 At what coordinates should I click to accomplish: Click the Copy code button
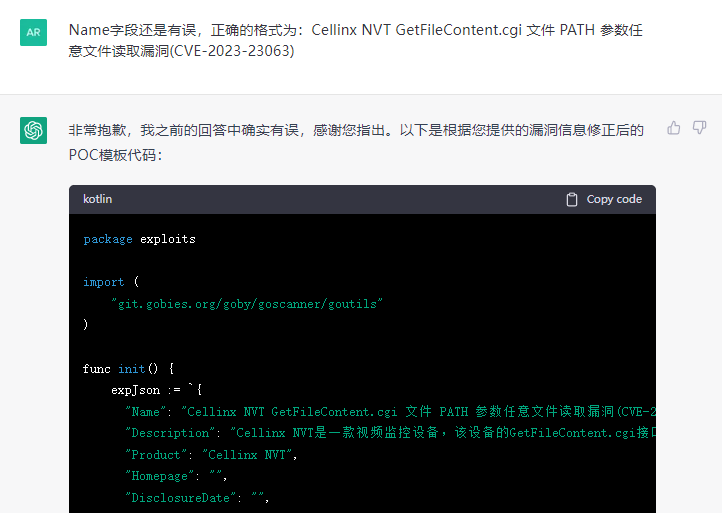pos(604,199)
